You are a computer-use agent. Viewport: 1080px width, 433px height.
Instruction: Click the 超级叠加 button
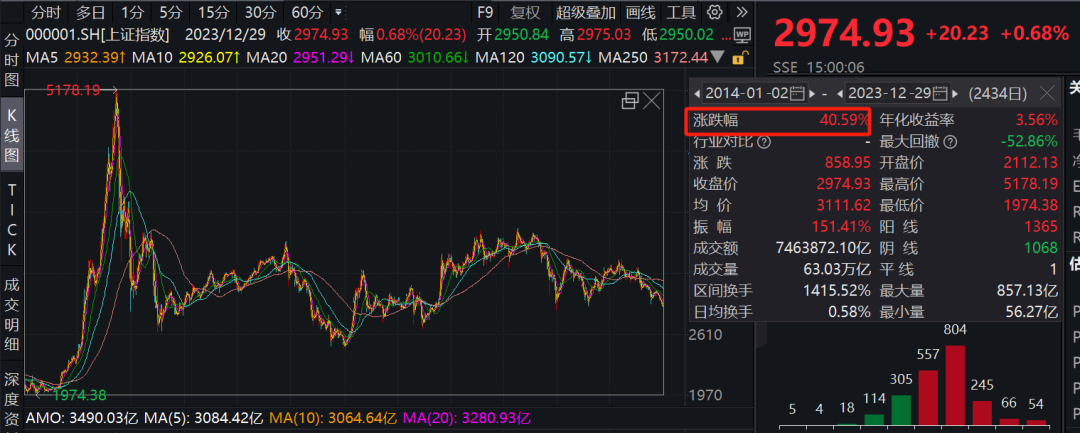[x=584, y=13]
